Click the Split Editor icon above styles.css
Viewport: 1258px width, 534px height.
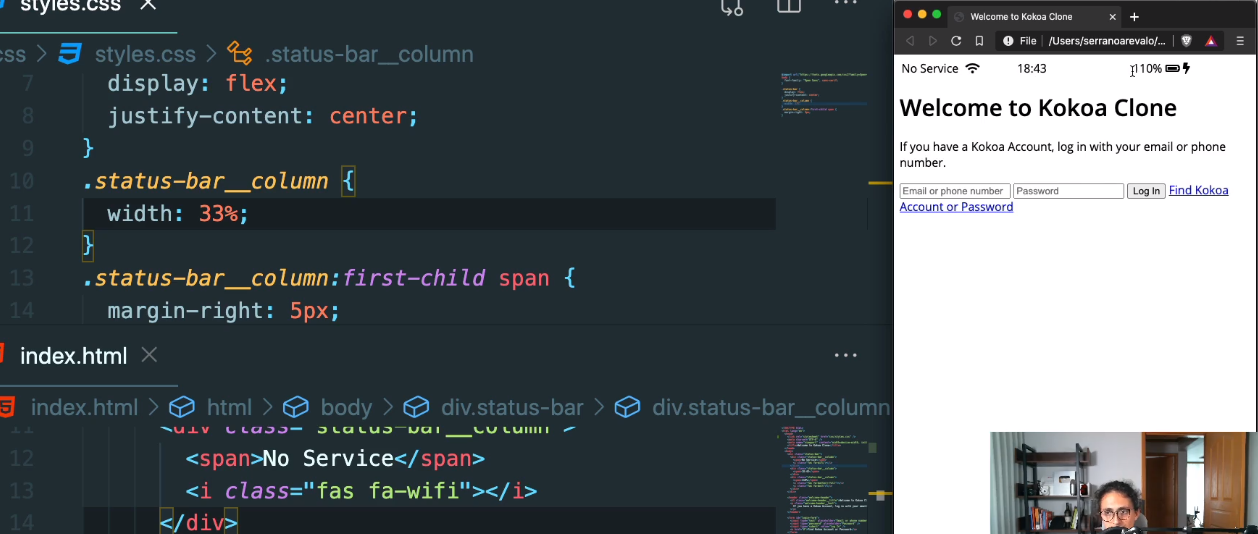tap(789, 6)
